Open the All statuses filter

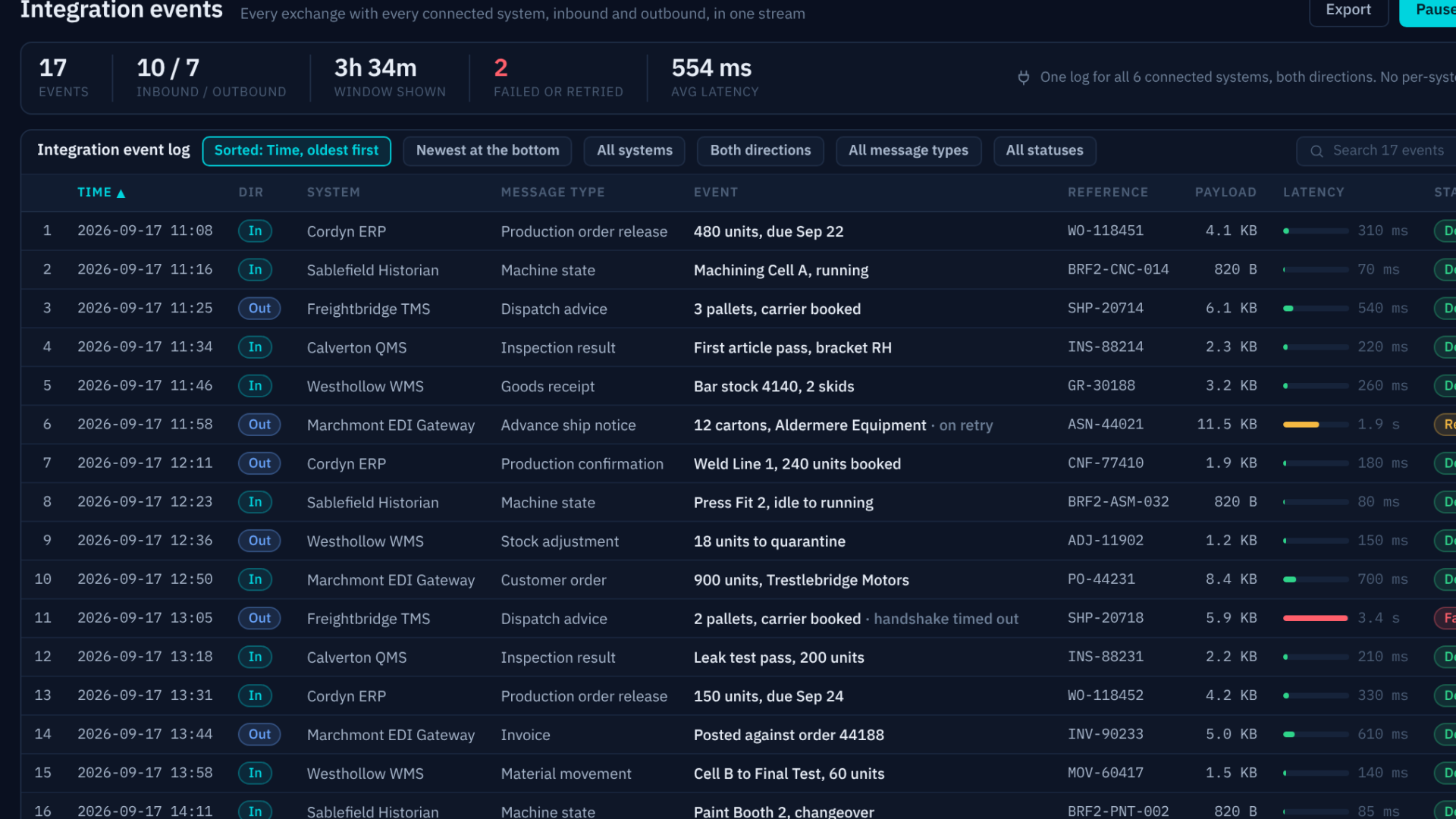pos(1045,151)
